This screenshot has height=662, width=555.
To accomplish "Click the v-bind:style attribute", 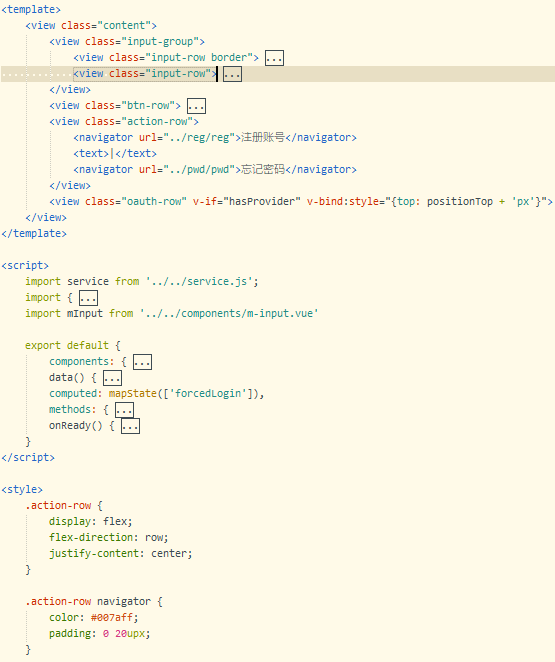I will click(427, 202).
